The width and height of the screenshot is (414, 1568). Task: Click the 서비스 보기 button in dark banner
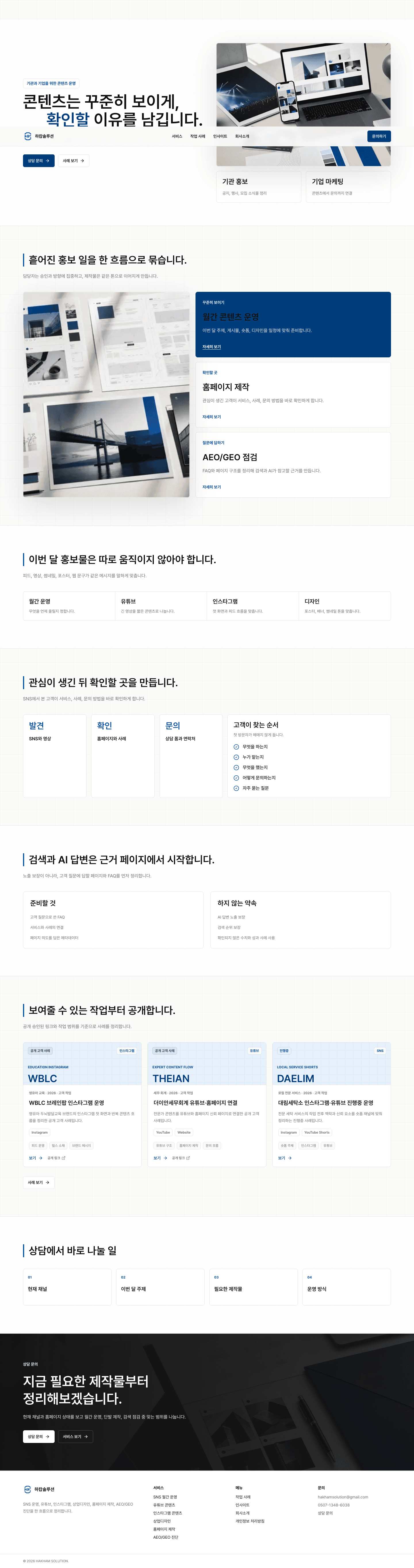tap(76, 1437)
